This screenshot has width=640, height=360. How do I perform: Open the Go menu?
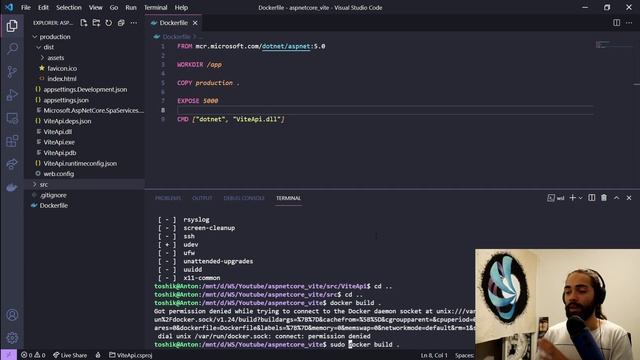point(114,7)
